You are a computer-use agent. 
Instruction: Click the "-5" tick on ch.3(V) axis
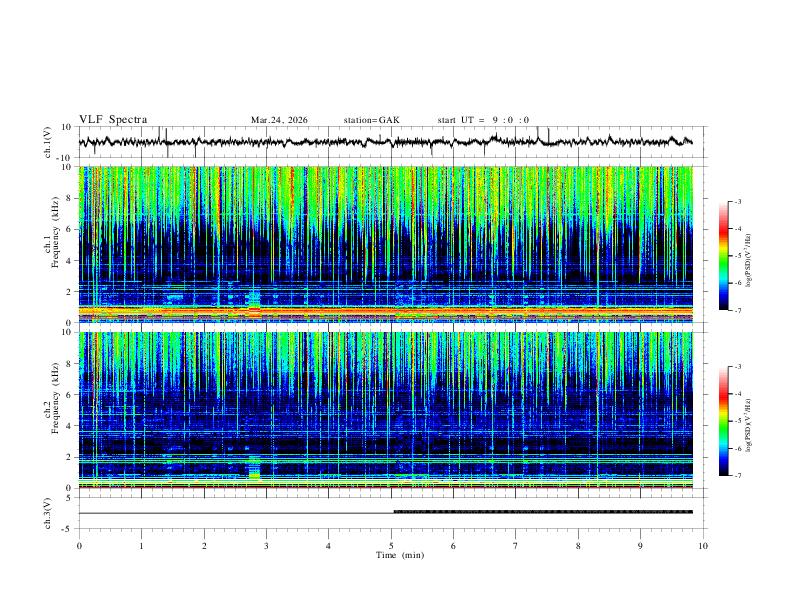(x=67, y=529)
